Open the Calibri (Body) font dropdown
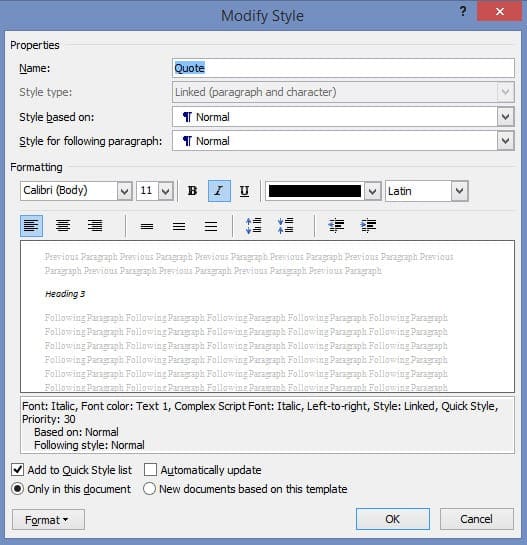The height and width of the screenshot is (545, 527). tap(124, 191)
